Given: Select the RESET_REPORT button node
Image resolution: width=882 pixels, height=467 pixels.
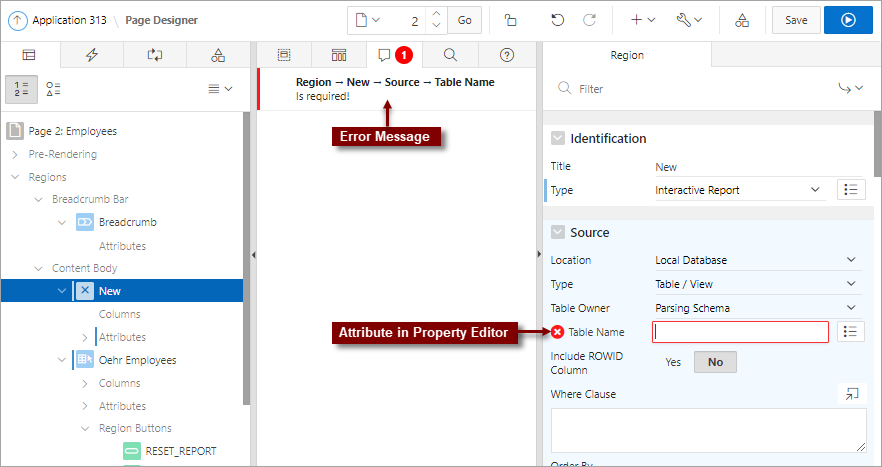Looking at the screenshot, I should (181, 451).
